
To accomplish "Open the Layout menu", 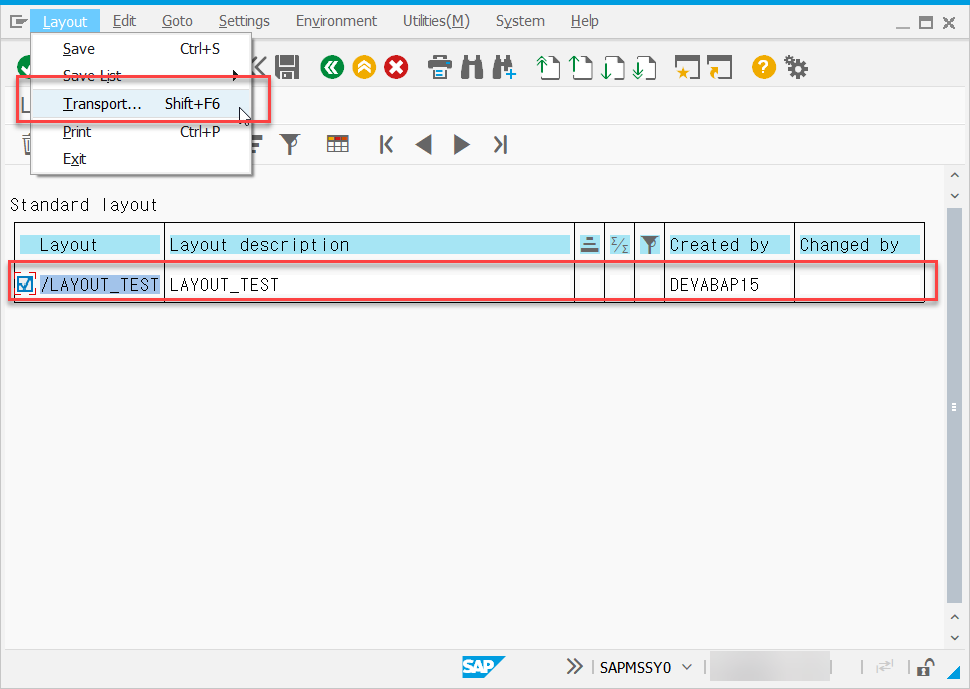I will coord(65,22).
